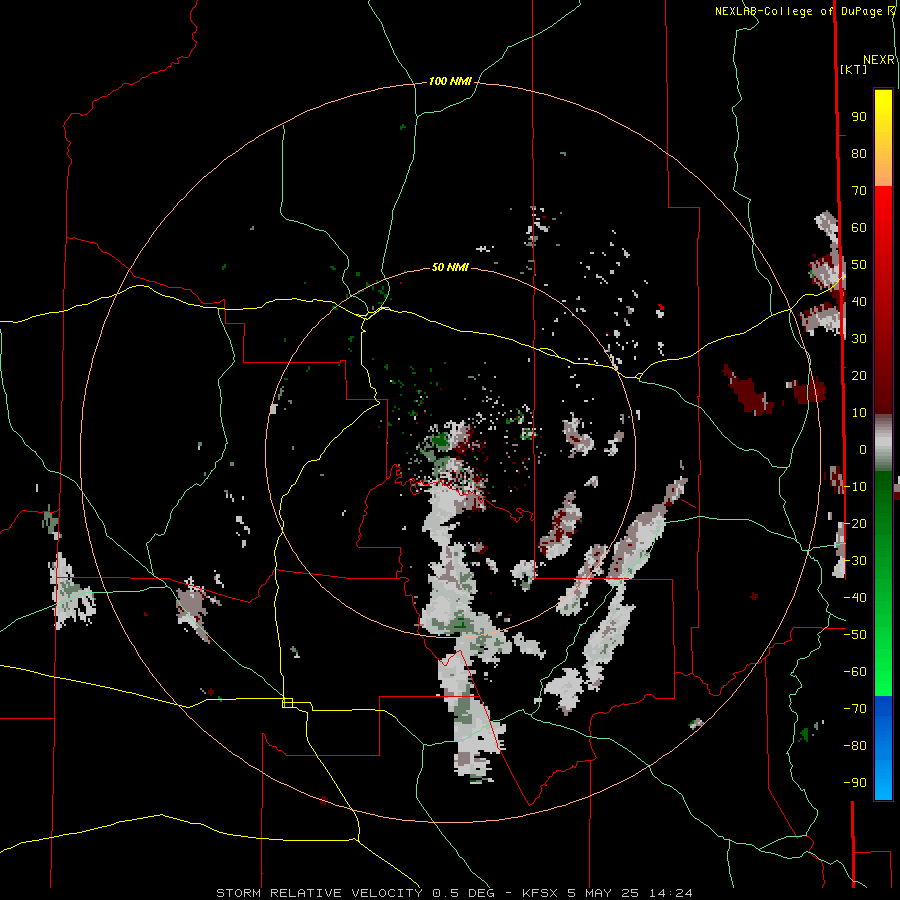Click the "5 MAY 25" date in the caption
This screenshot has height=900, width=900.
pyautogui.click(x=603, y=893)
